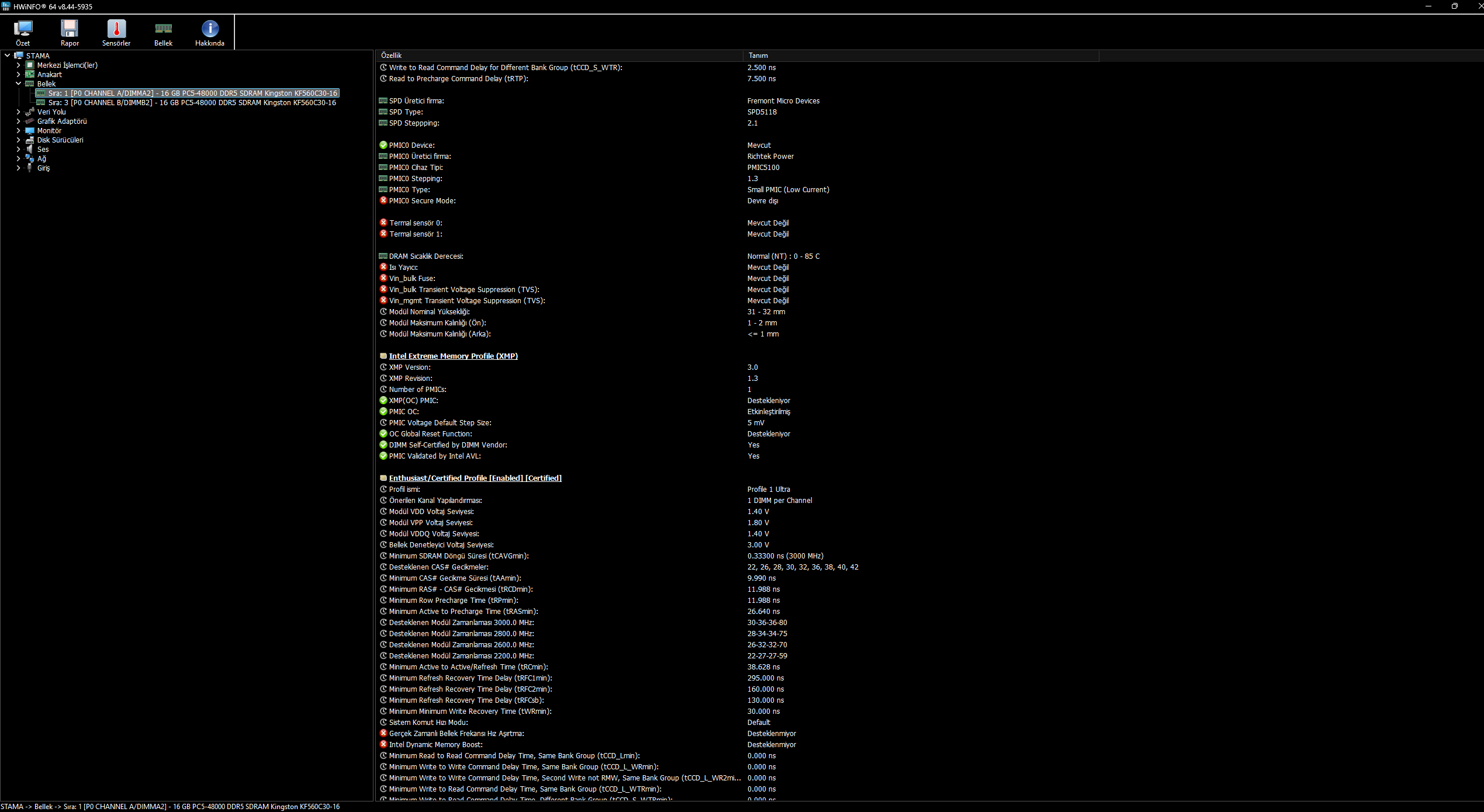Click the Grafik Adaptörü tree icon
Image resolution: width=1484 pixels, height=812 pixels.
click(30, 121)
